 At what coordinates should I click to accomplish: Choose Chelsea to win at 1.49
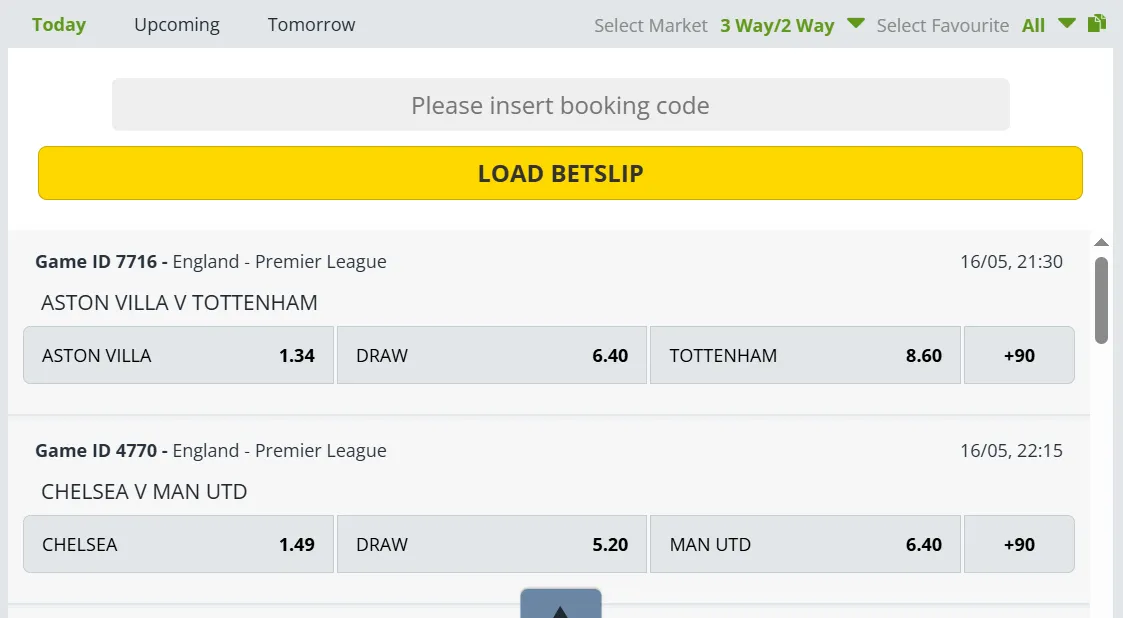click(x=178, y=544)
